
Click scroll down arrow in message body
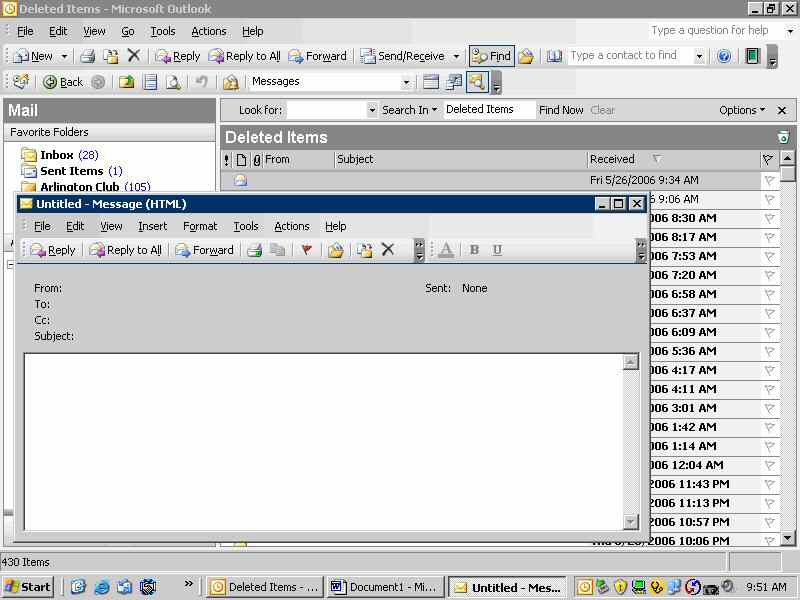click(x=631, y=521)
